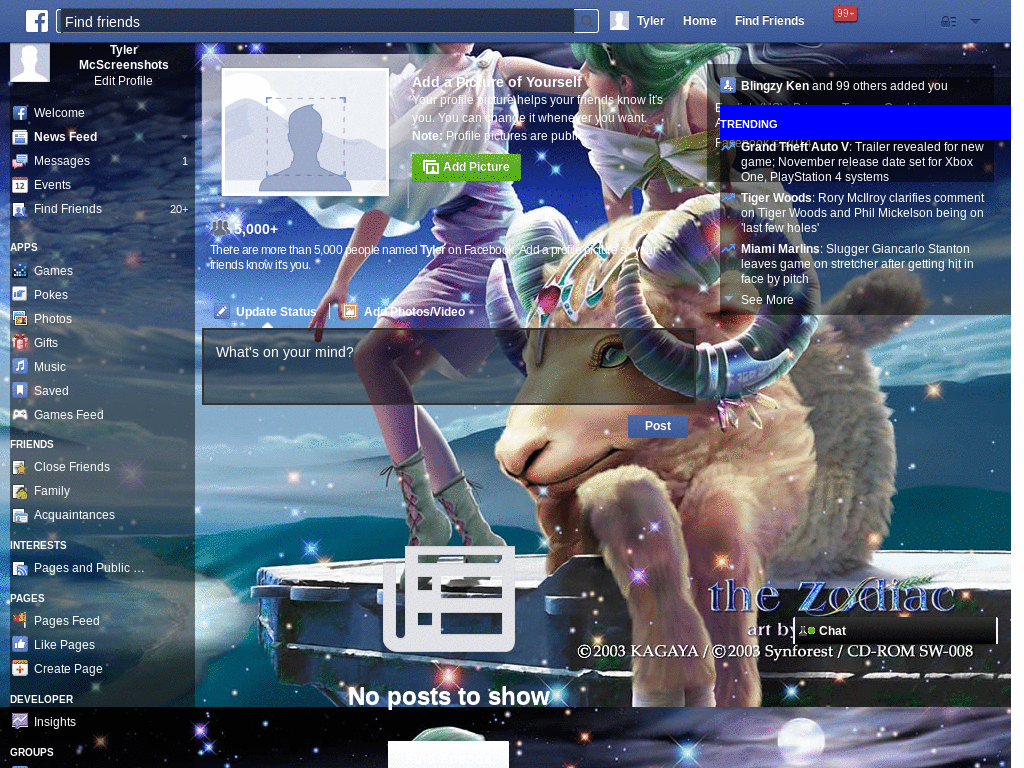Click the Facebook logo icon
This screenshot has width=1024, height=768.
[x=37, y=21]
